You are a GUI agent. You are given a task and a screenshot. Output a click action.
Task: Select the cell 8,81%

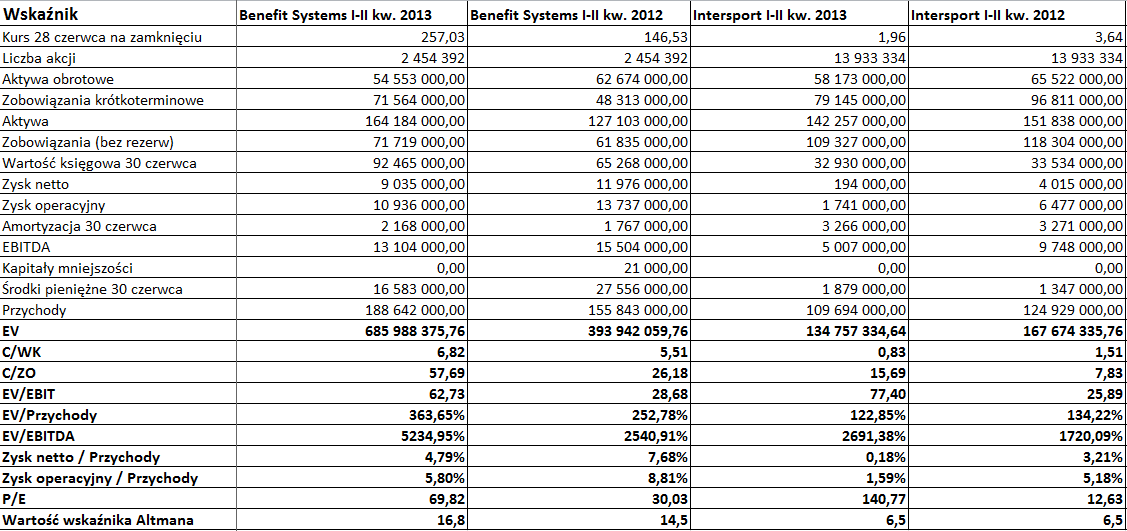coord(577,478)
